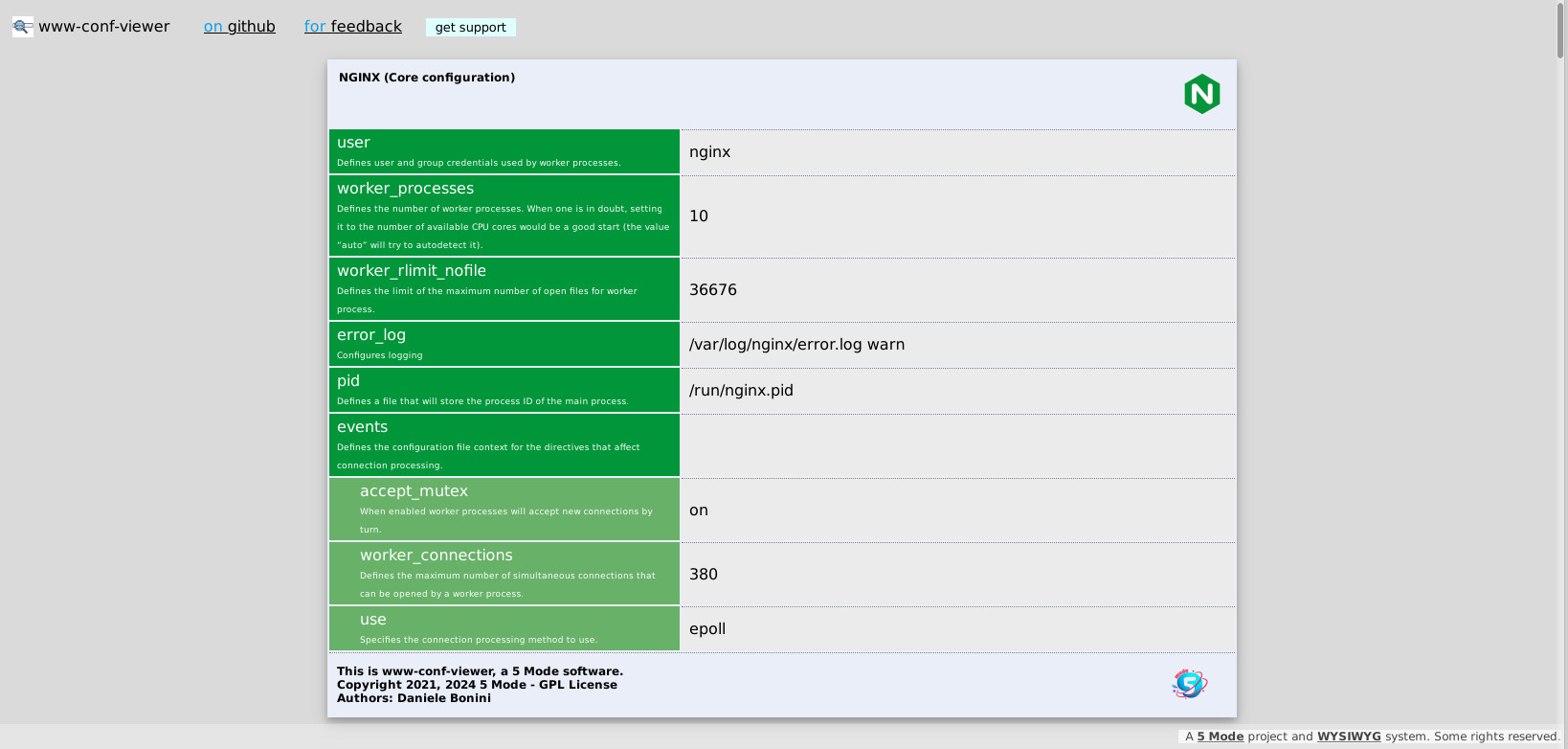Image resolution: width=1568 pixels, height=749 pixels.
Task: Click the www-conf-viewer magnifier logo icon
Action: [x=23, y=27]
